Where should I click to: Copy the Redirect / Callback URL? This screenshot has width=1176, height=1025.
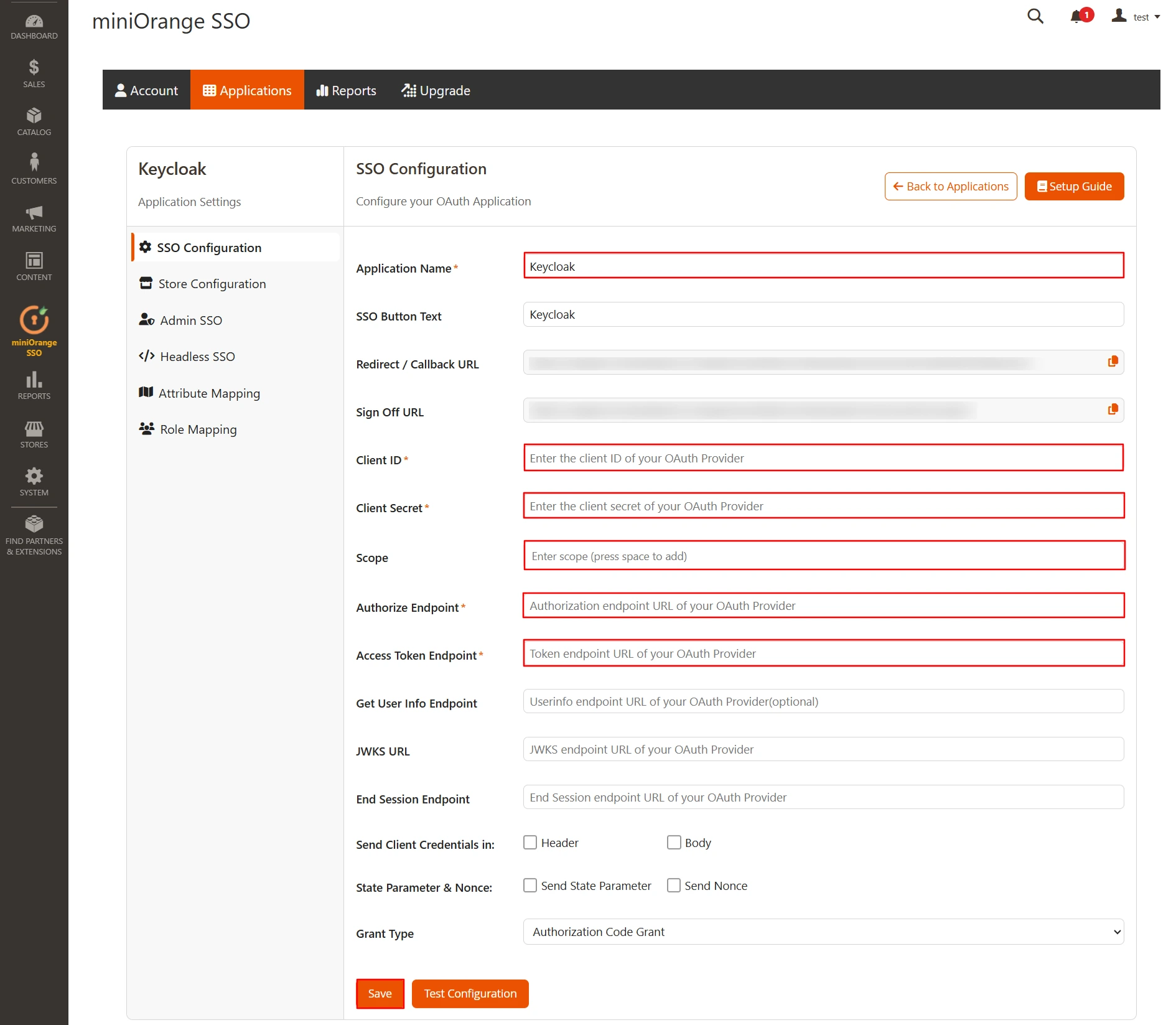(x=1113, y=360)
